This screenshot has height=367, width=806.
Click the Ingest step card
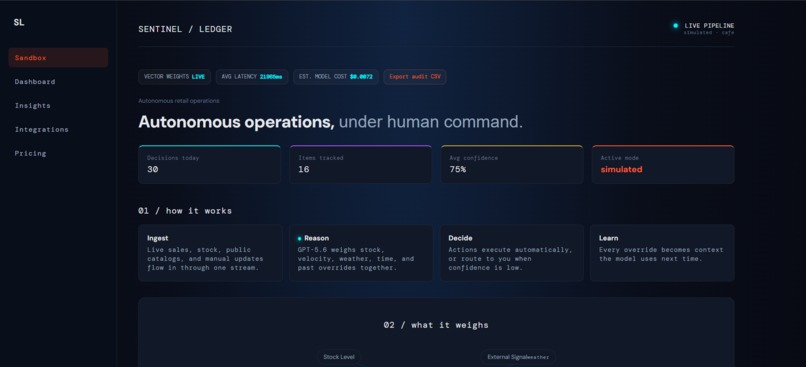click(x=210, y=253)
